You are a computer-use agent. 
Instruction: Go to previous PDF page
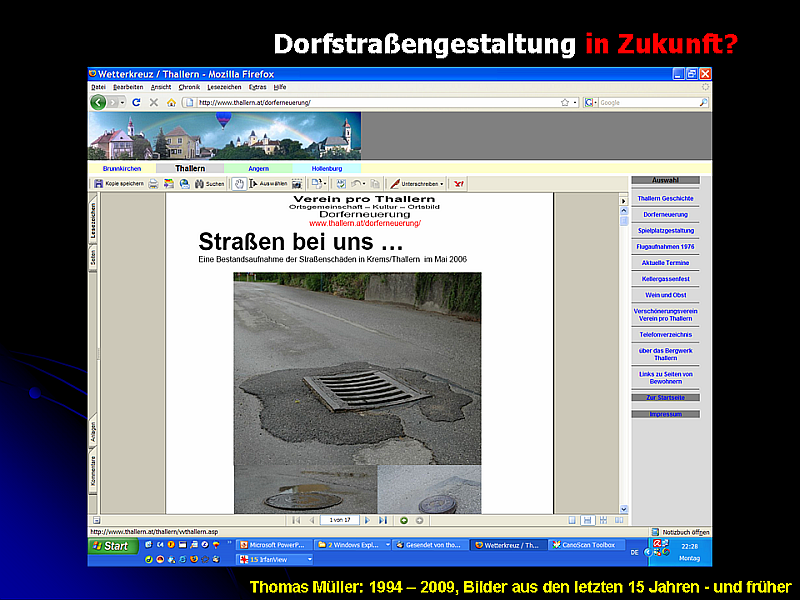pyautogui.click(x=312, y=520)
